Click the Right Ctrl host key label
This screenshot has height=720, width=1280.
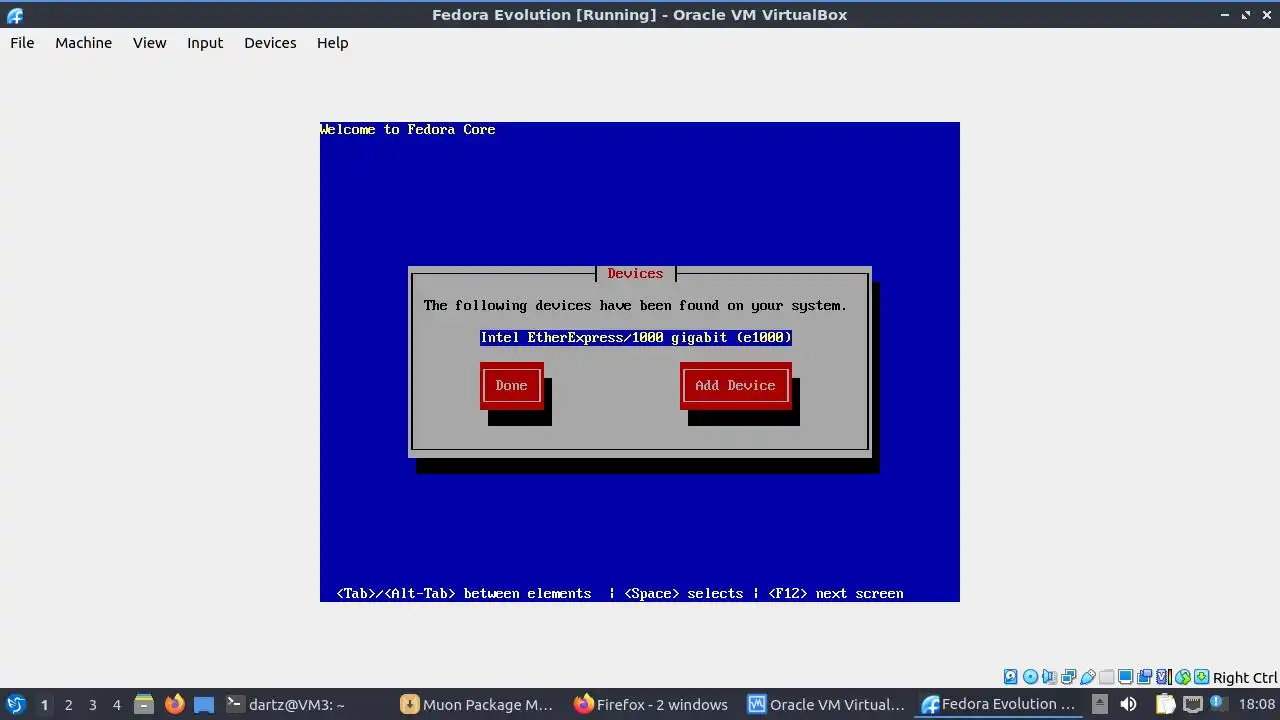point(1245,677)
